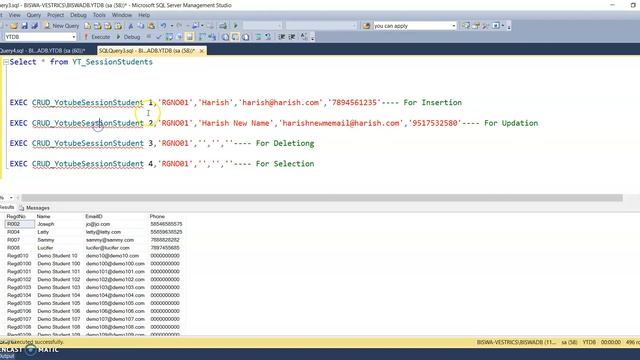Click the 'For Selection' EXEC line
The height and width of the screenshot is (360, 640).
point(162,164)
